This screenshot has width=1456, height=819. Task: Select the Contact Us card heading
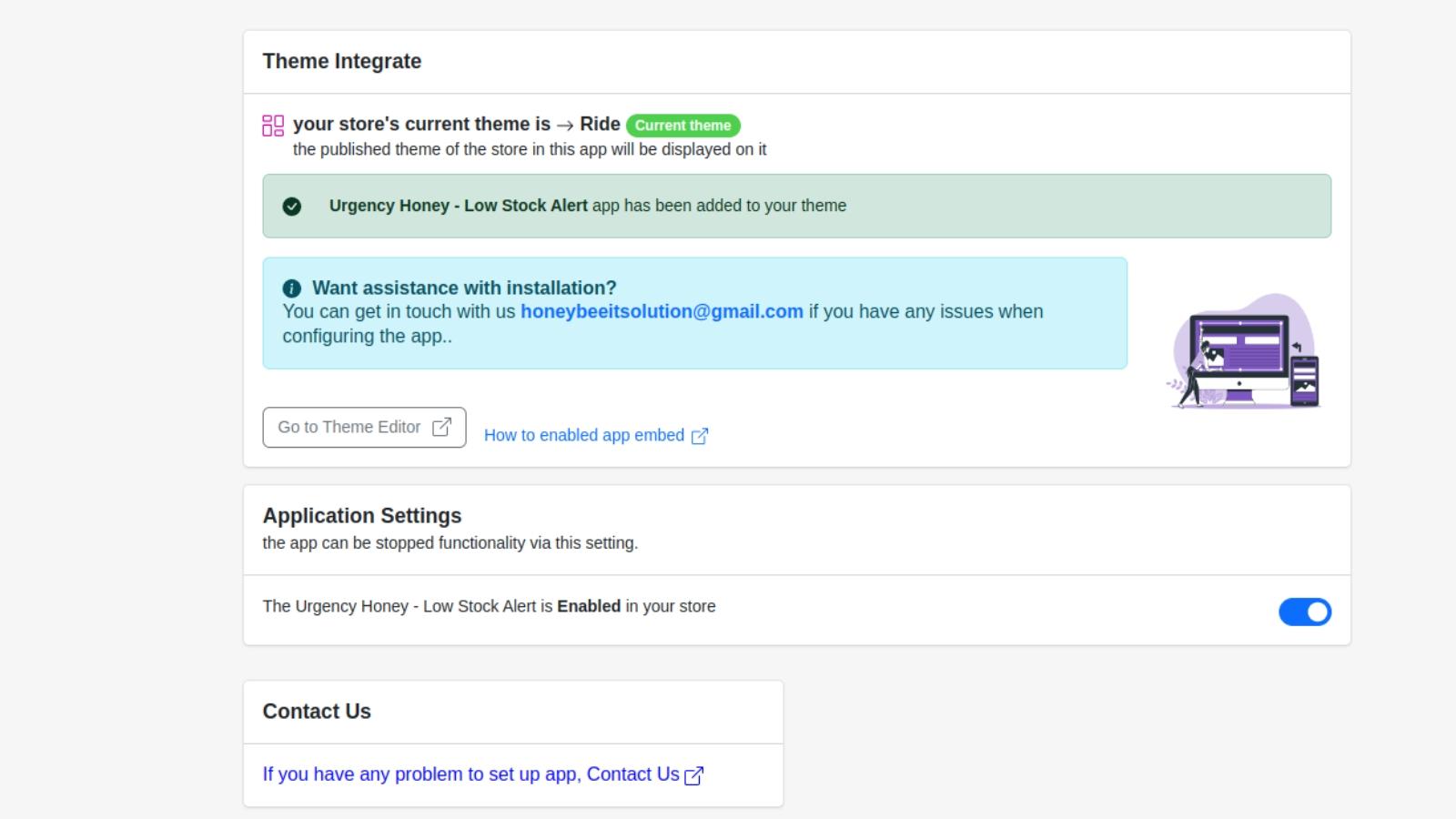317,711
